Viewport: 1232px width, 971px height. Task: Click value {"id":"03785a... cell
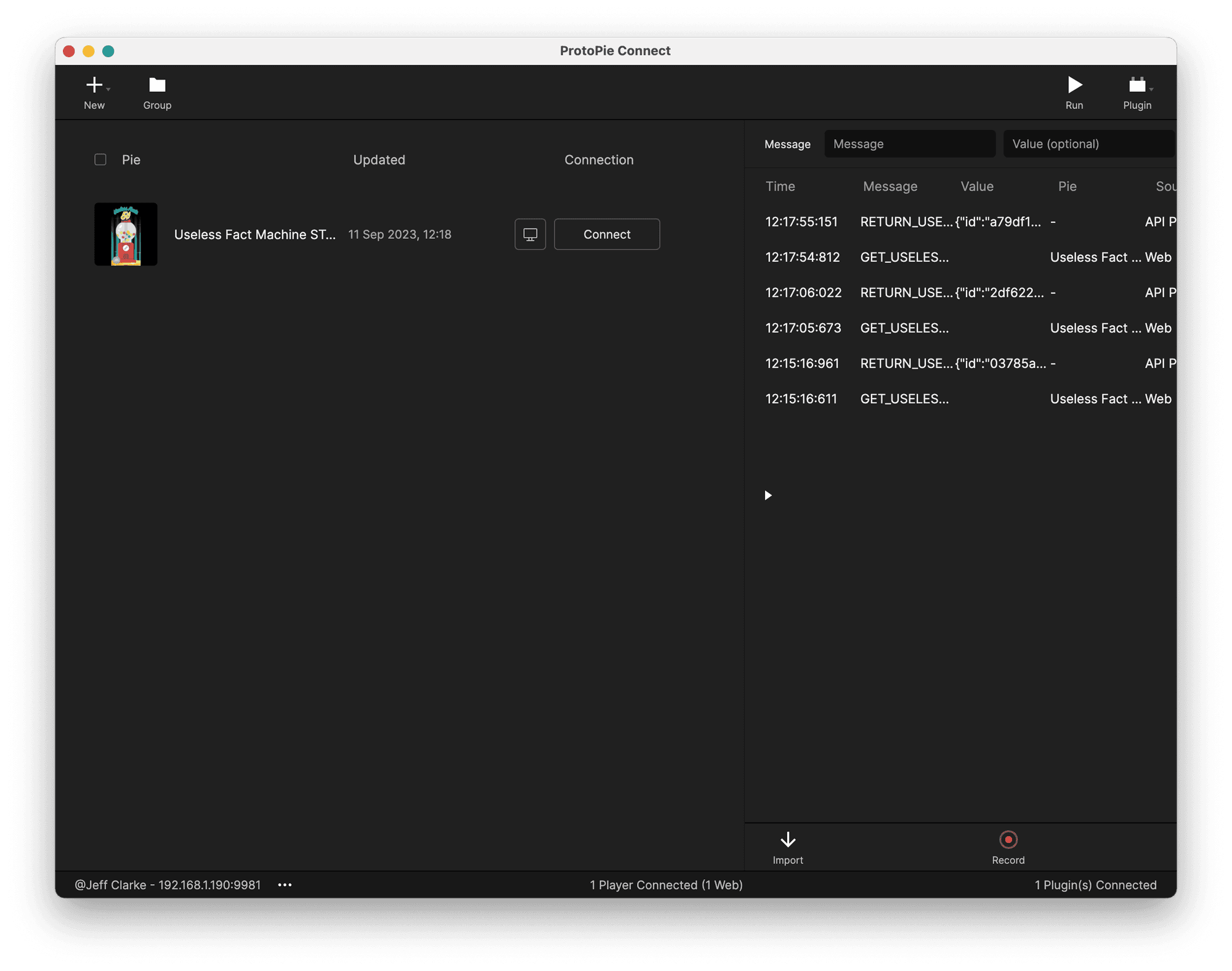click(x=1001, y=363)
